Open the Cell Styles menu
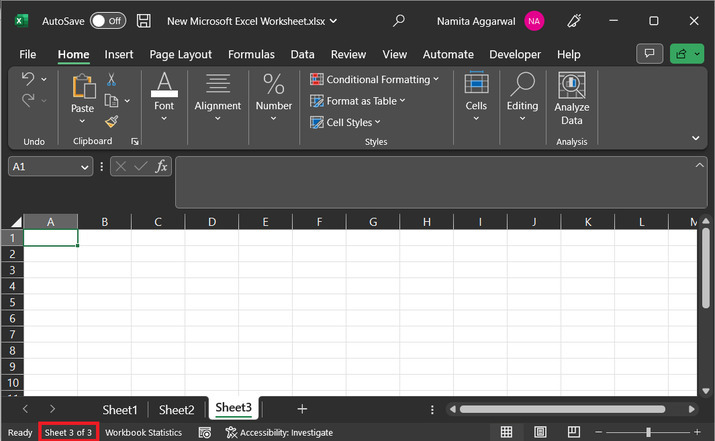The height and width of the screenshot is (441, 715). pyautogui.click(x=345, y=122)
